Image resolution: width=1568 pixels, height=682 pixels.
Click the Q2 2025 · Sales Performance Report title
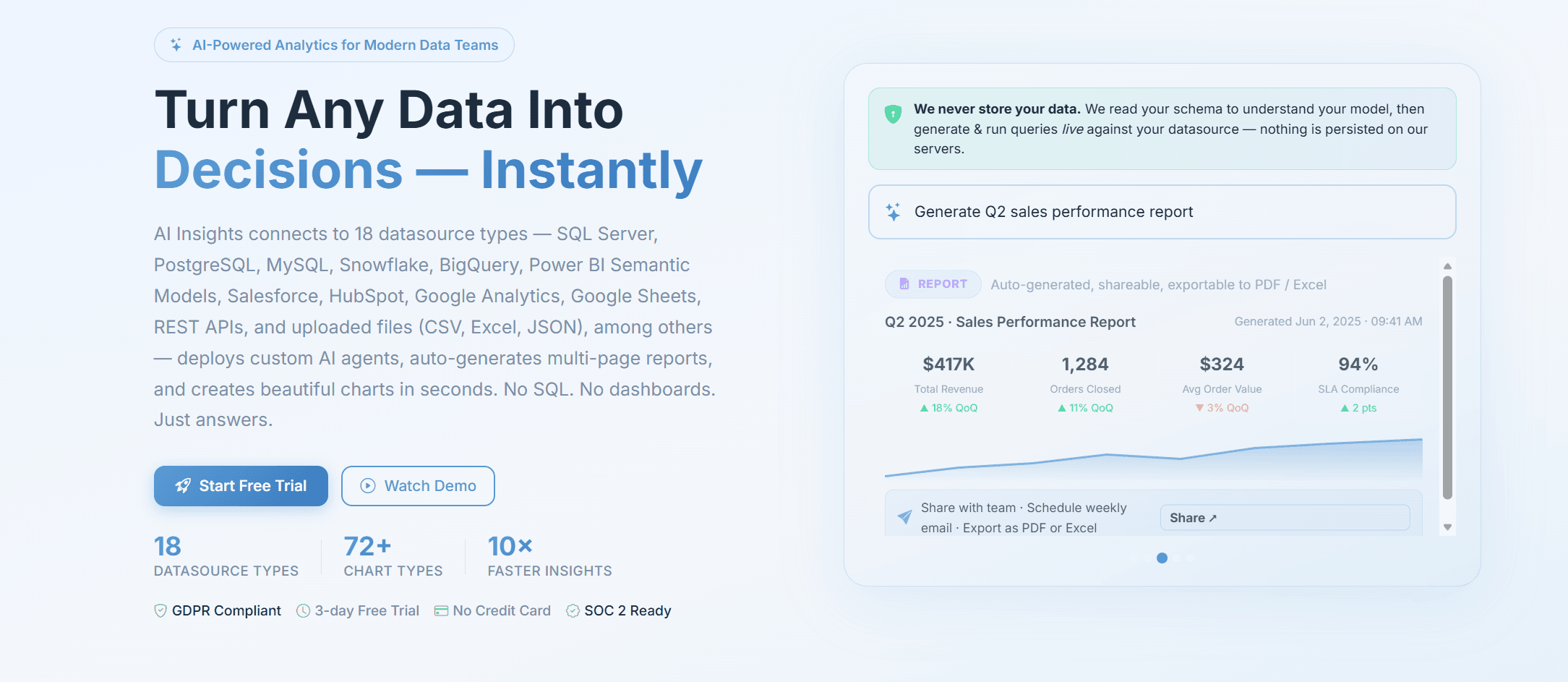coord(1010,322)
